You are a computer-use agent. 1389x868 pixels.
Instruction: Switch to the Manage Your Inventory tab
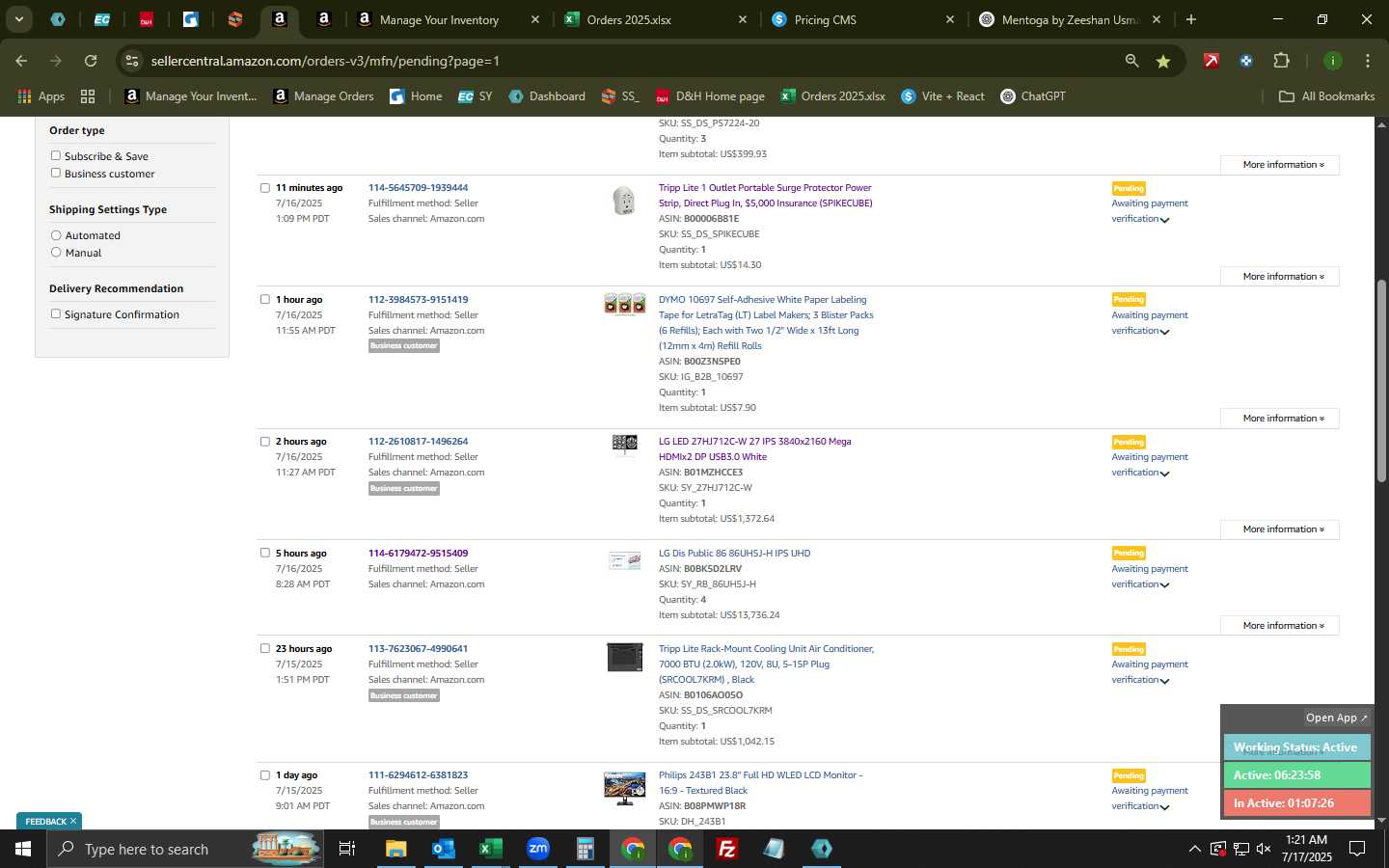click(x=439, y=19)
